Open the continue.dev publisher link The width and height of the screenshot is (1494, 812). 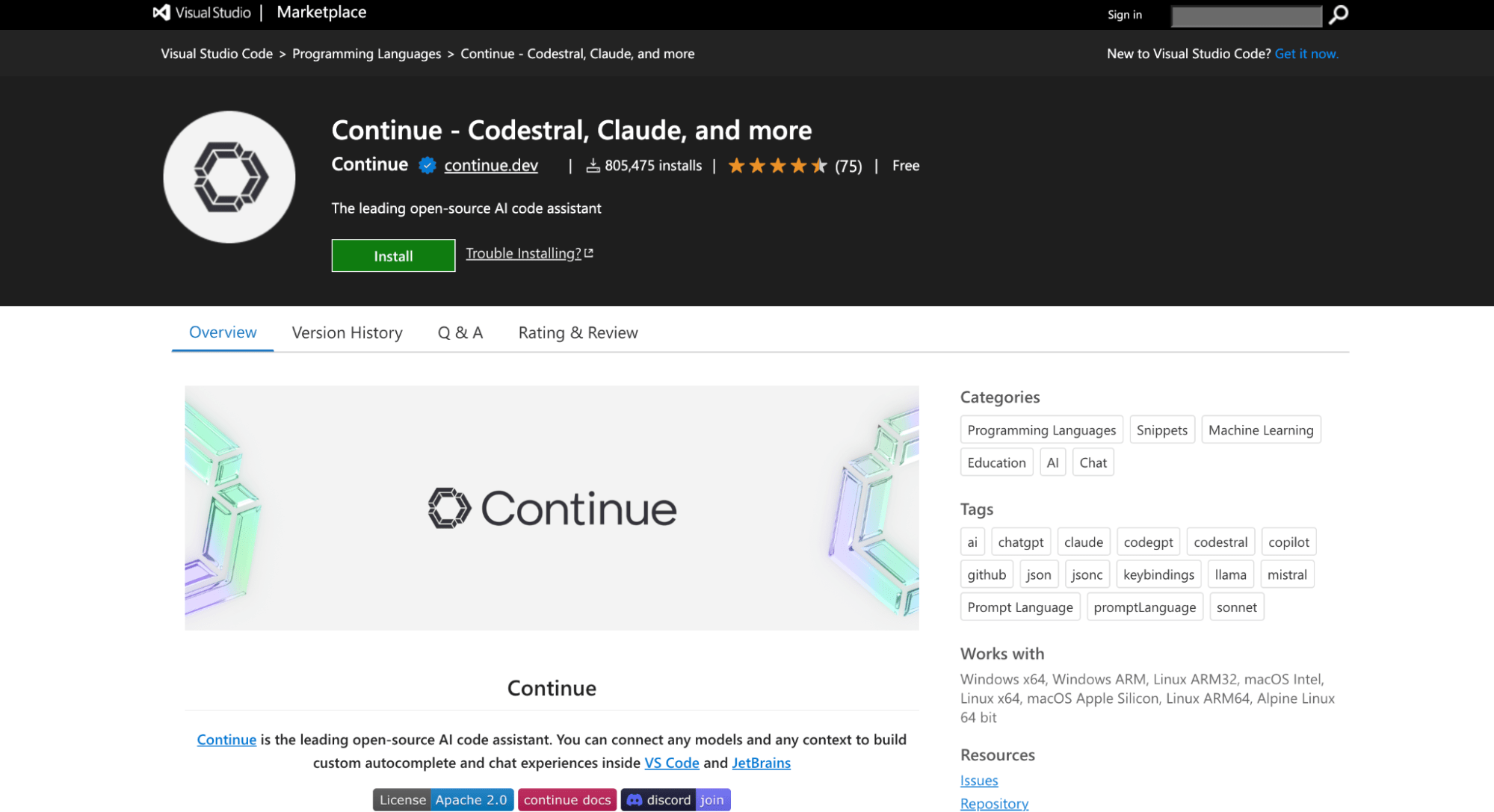[x=490, y=165]
